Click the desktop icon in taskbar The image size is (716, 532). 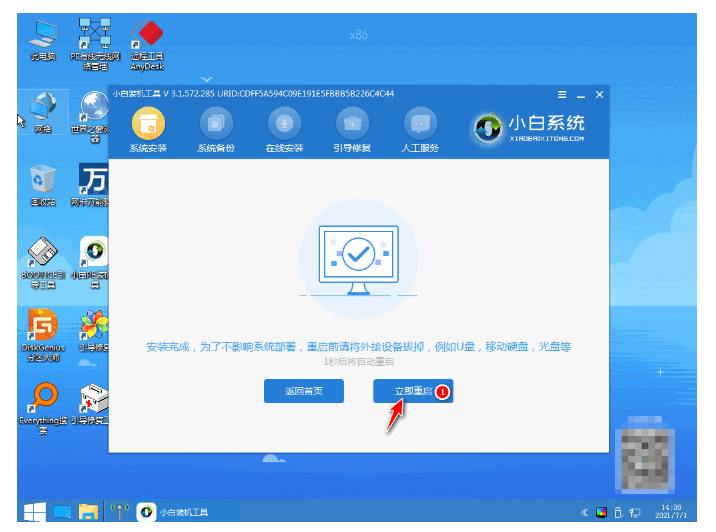62,512
